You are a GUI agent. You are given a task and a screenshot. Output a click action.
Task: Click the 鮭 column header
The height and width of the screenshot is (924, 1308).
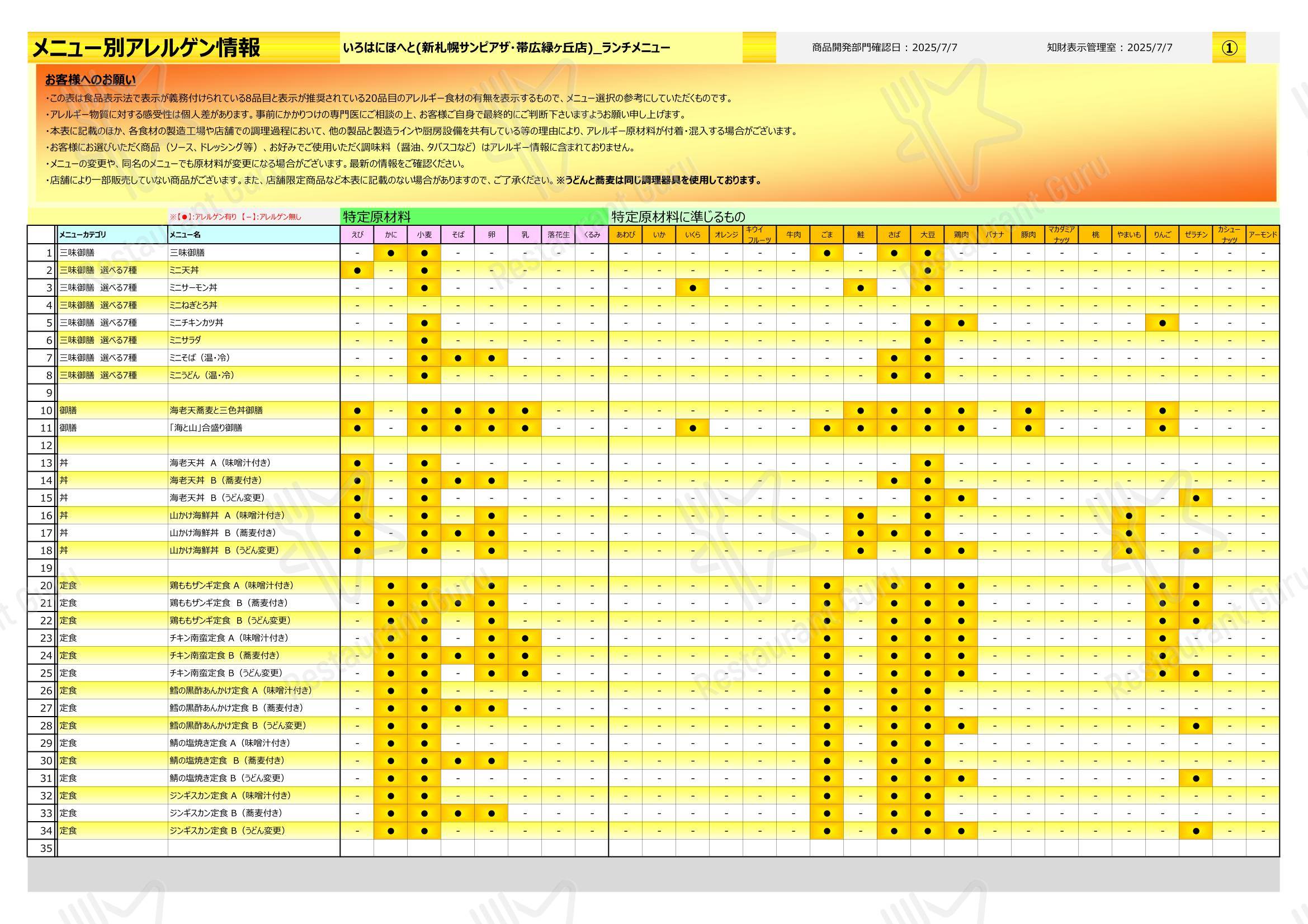(860, 235)
